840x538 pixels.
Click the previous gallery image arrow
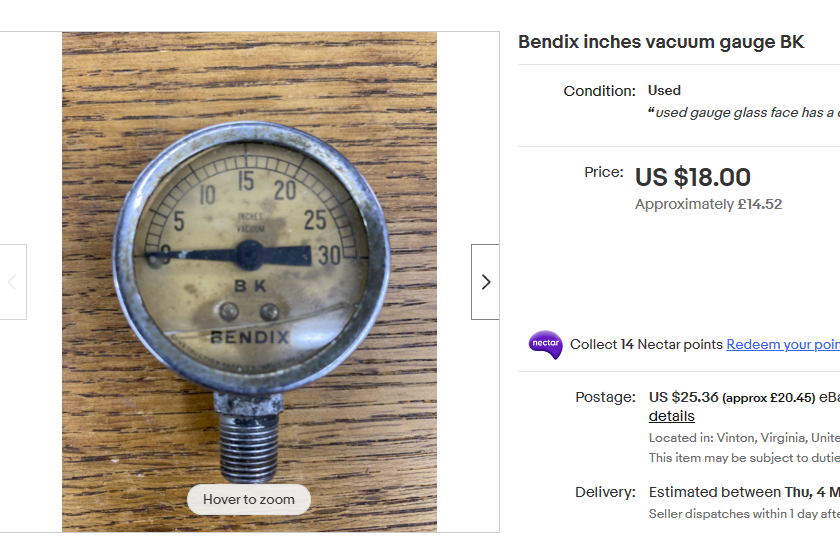[12, 282]
